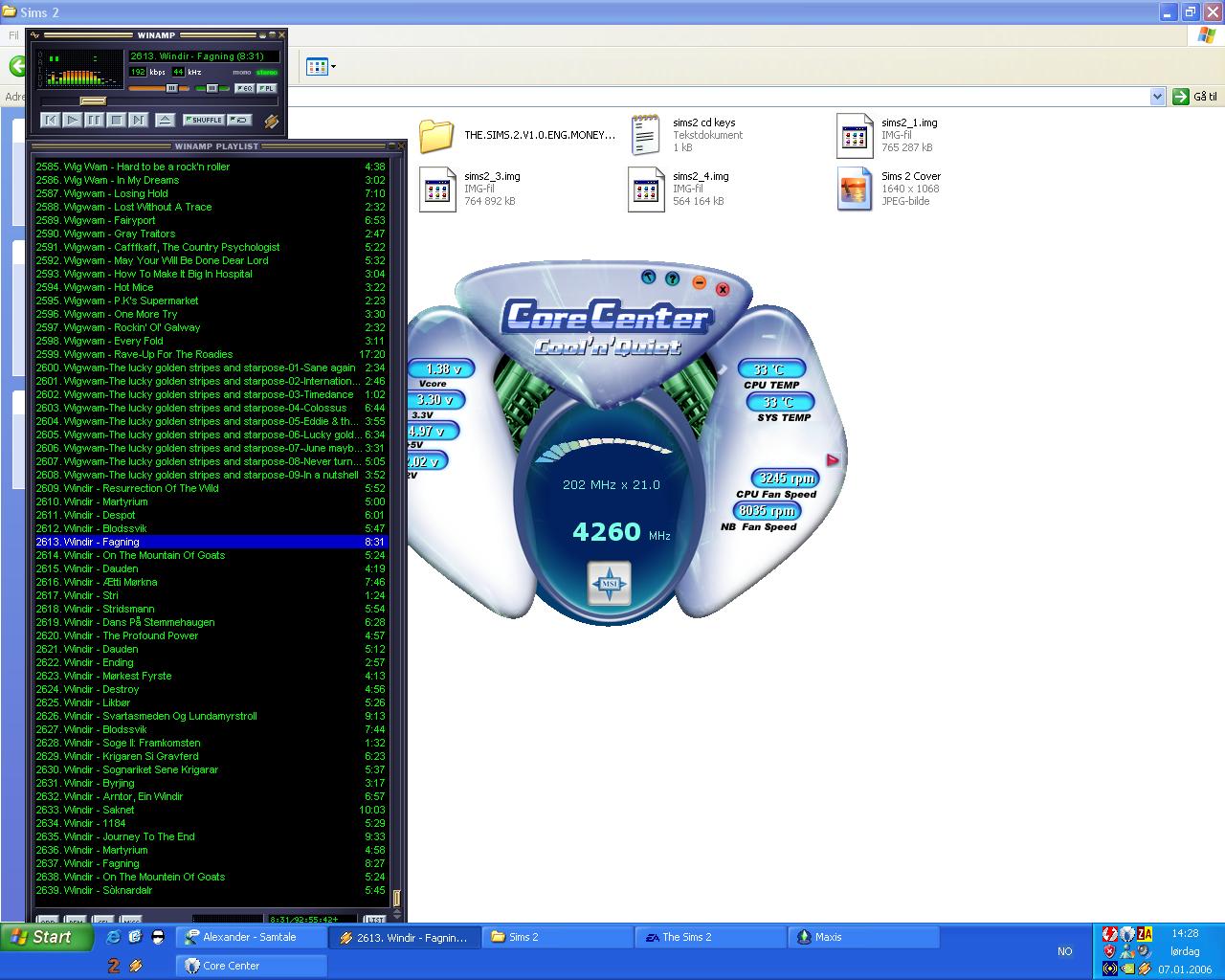Image resolution: width=1225 pixels, height=980 pixels.
Task: Click playlist REM button
Action: tap(76, 921)
